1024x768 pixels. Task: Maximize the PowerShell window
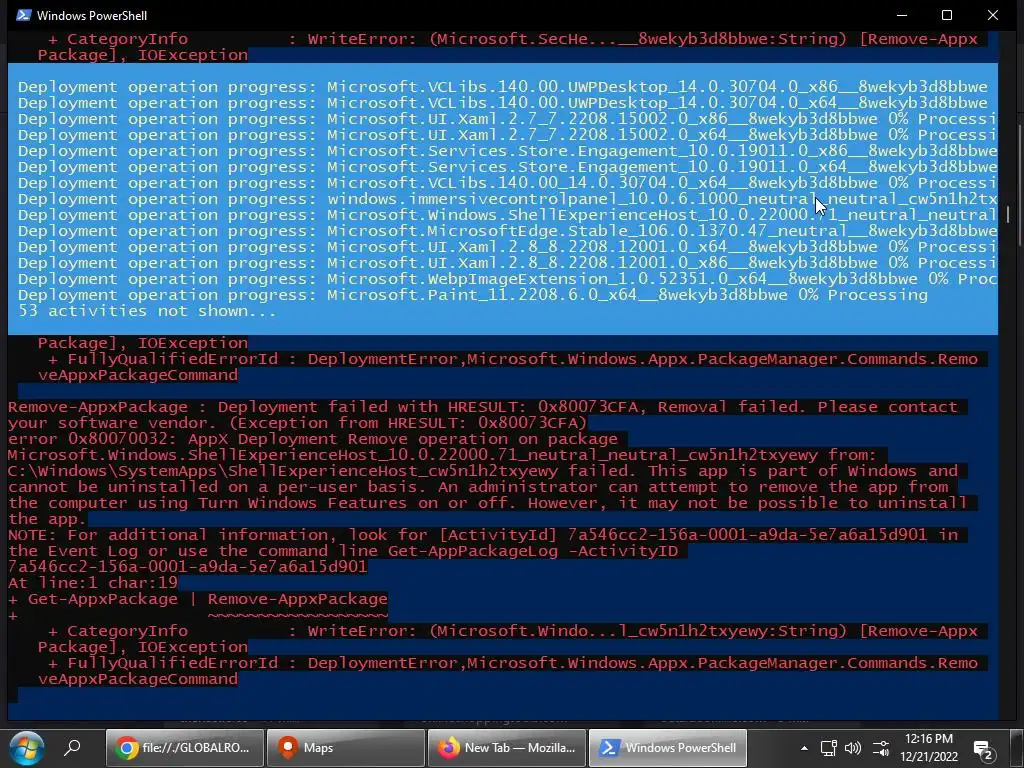947,15
